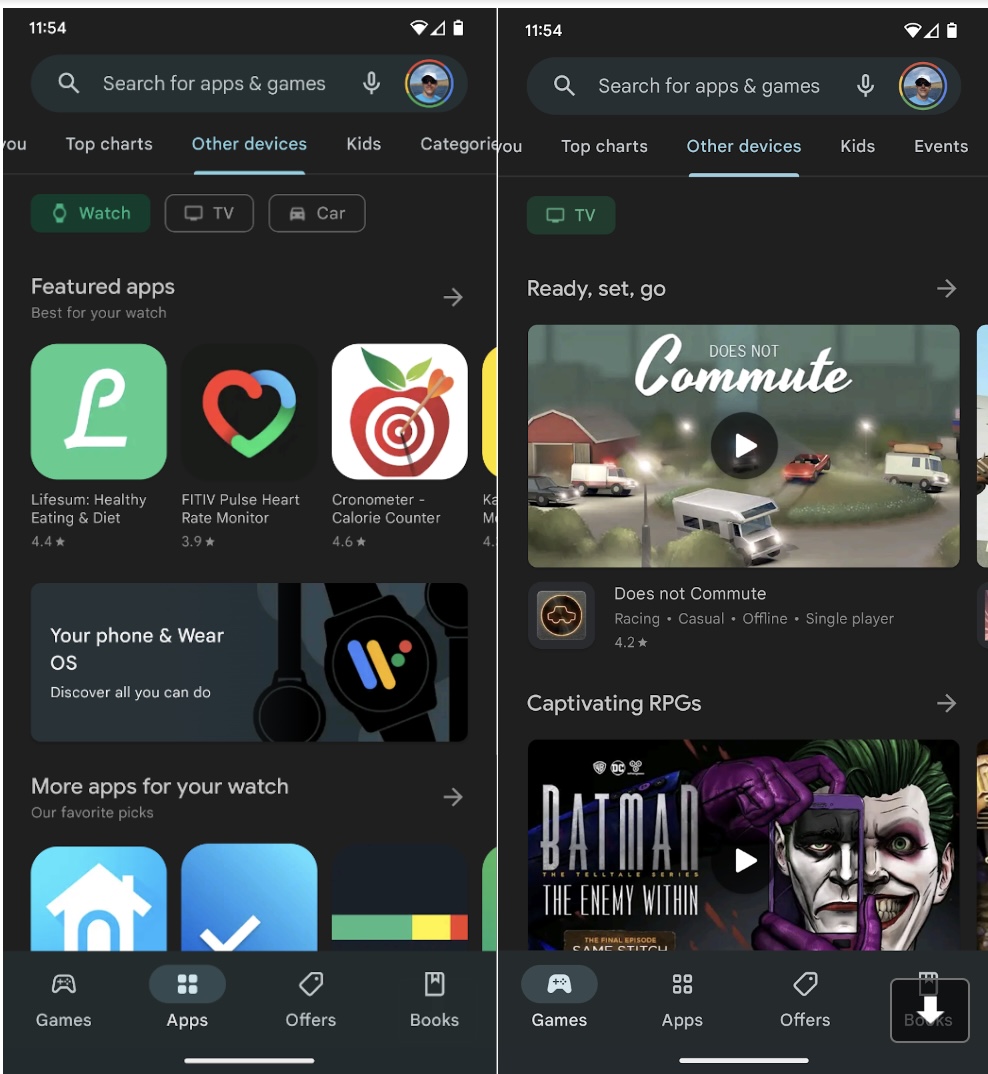
Task: Switch to Kids tab in right screen
Action: [858, 146]
